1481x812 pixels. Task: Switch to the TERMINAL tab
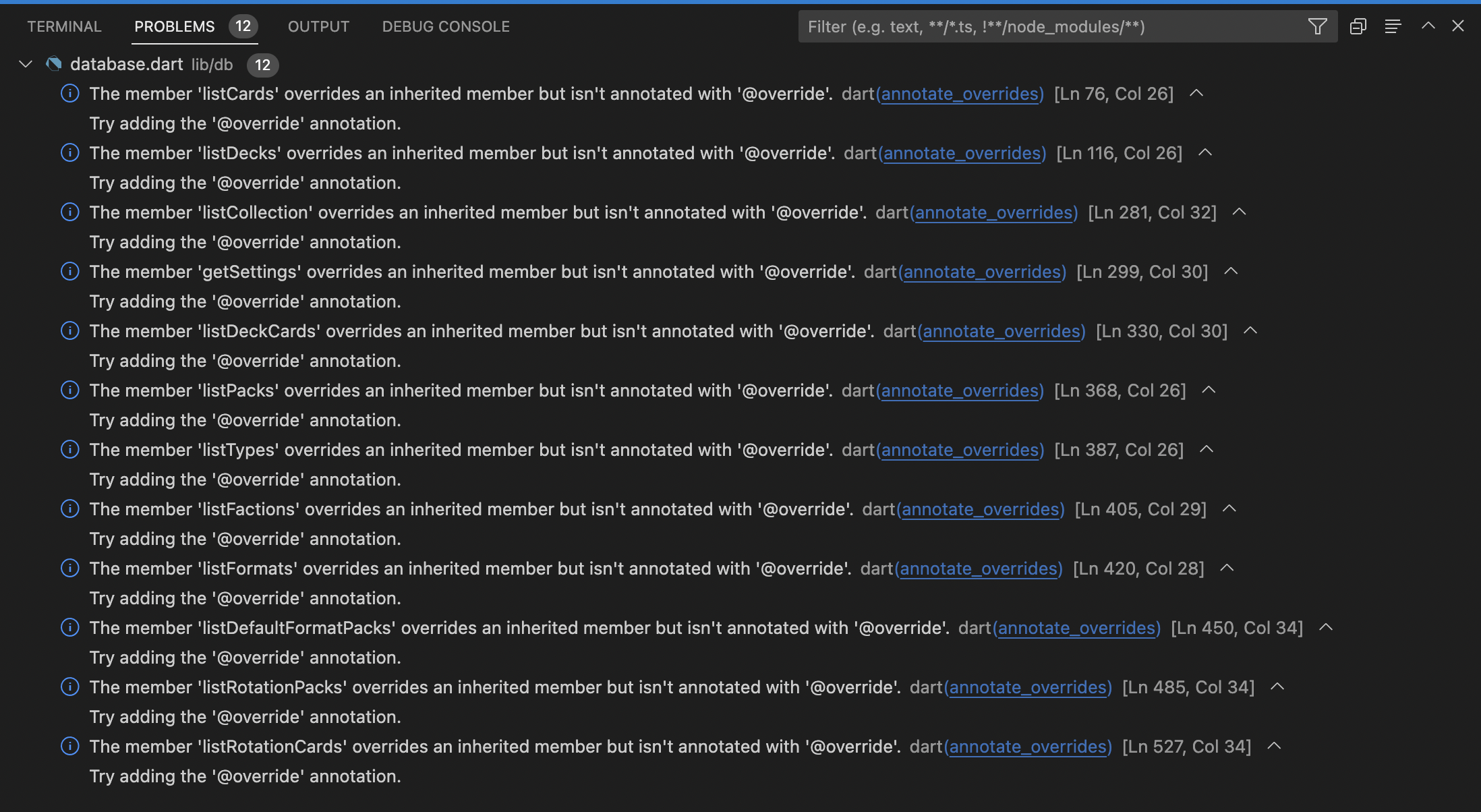point(63,26)
